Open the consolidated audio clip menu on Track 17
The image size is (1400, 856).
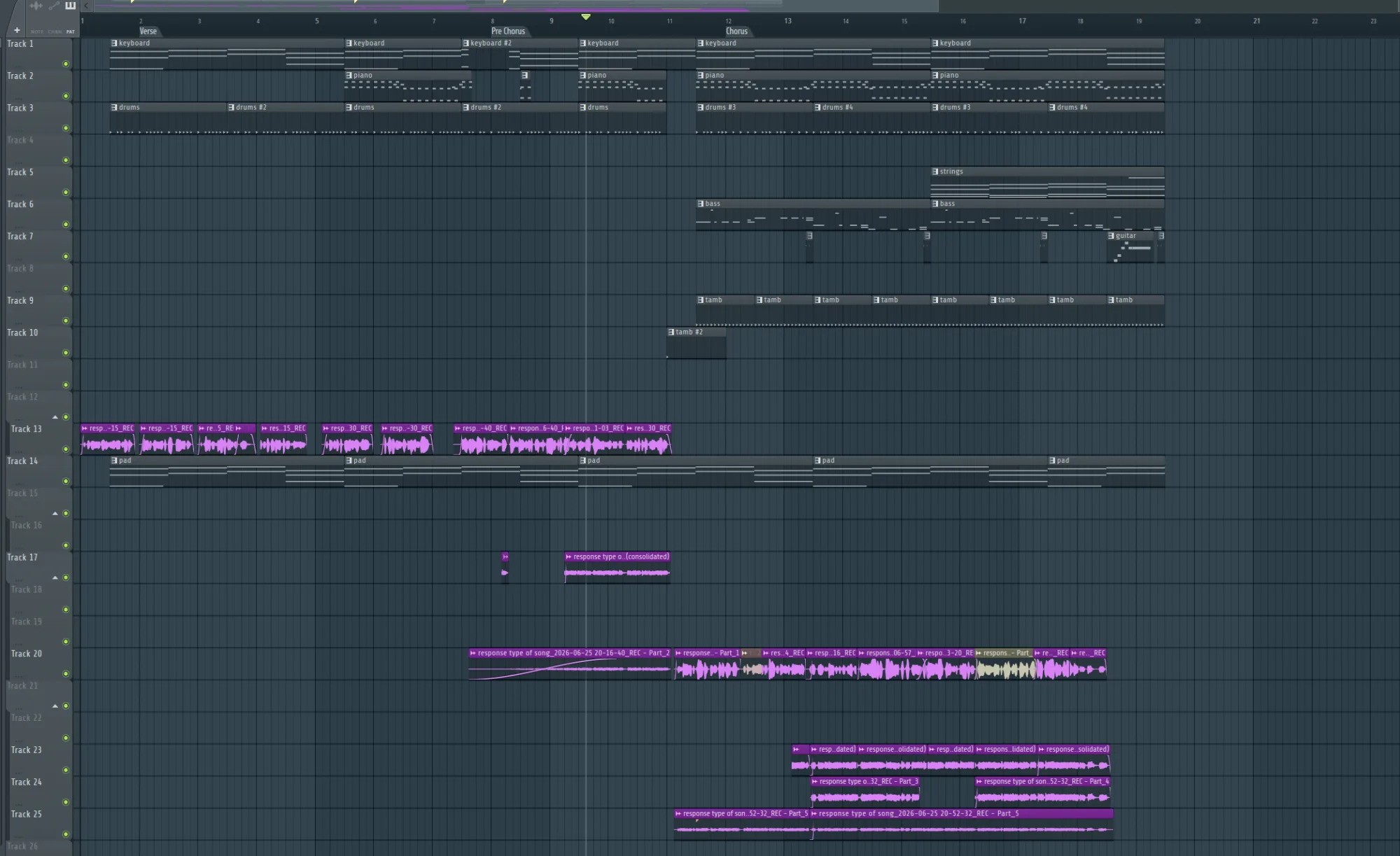tap(568, 557)
